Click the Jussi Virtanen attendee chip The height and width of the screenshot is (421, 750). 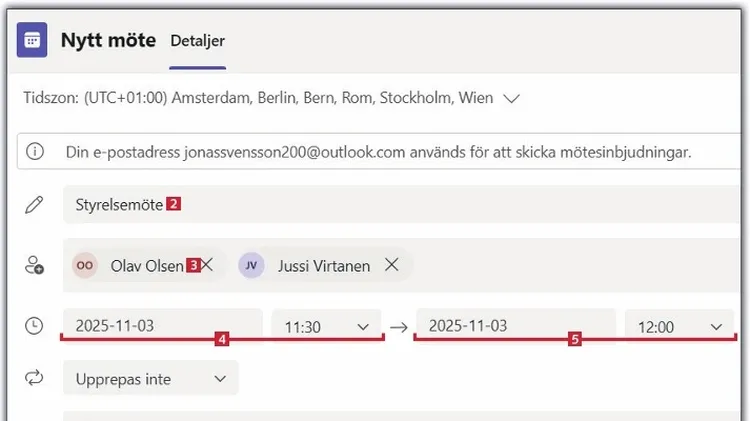316,266
